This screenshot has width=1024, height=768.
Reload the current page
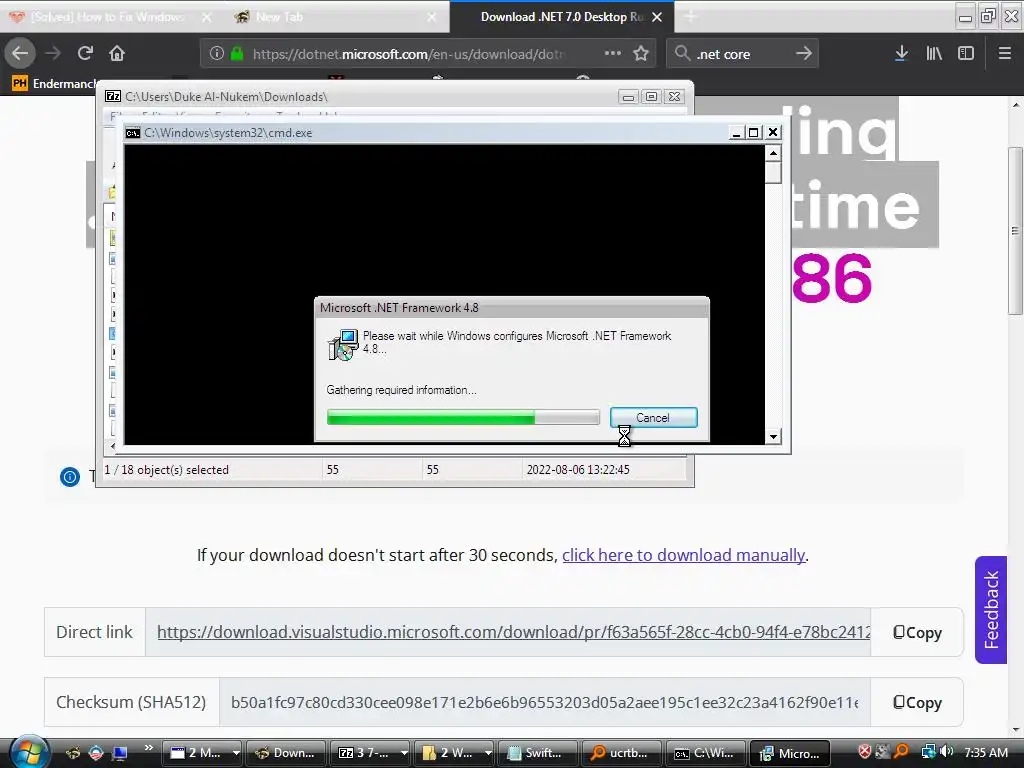[85, 54]
